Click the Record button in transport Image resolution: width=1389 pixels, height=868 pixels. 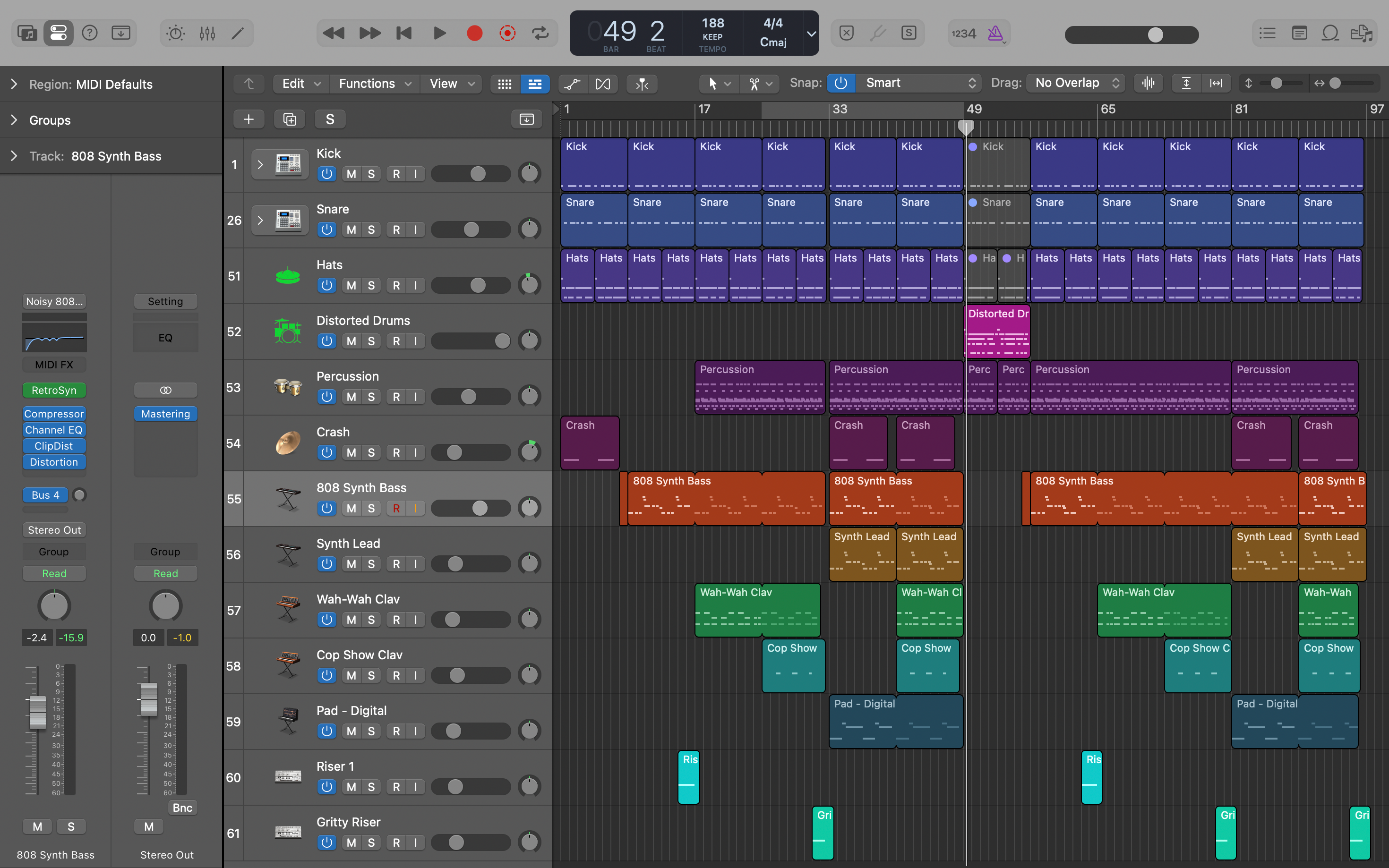pos(474,34)
